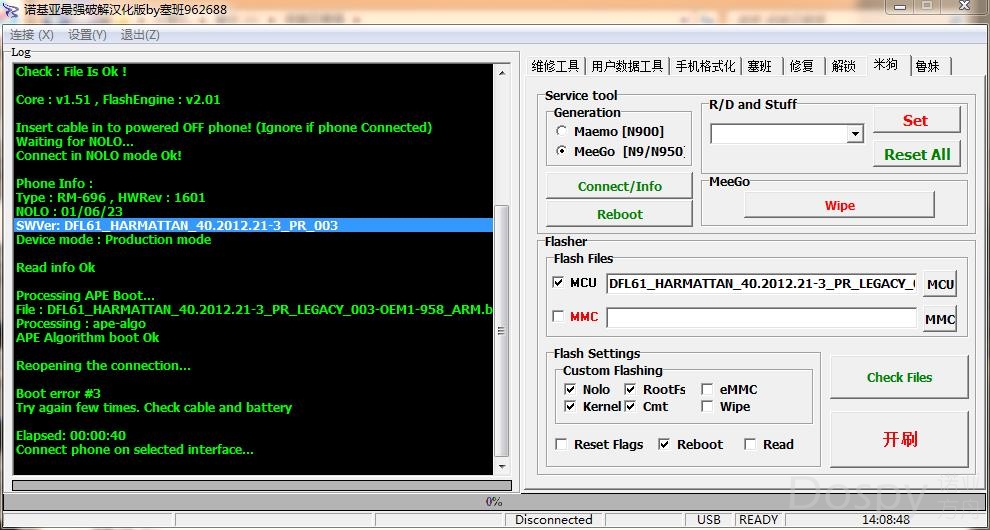
Task: Click the 0% progress bar
Action: point(494,502)
